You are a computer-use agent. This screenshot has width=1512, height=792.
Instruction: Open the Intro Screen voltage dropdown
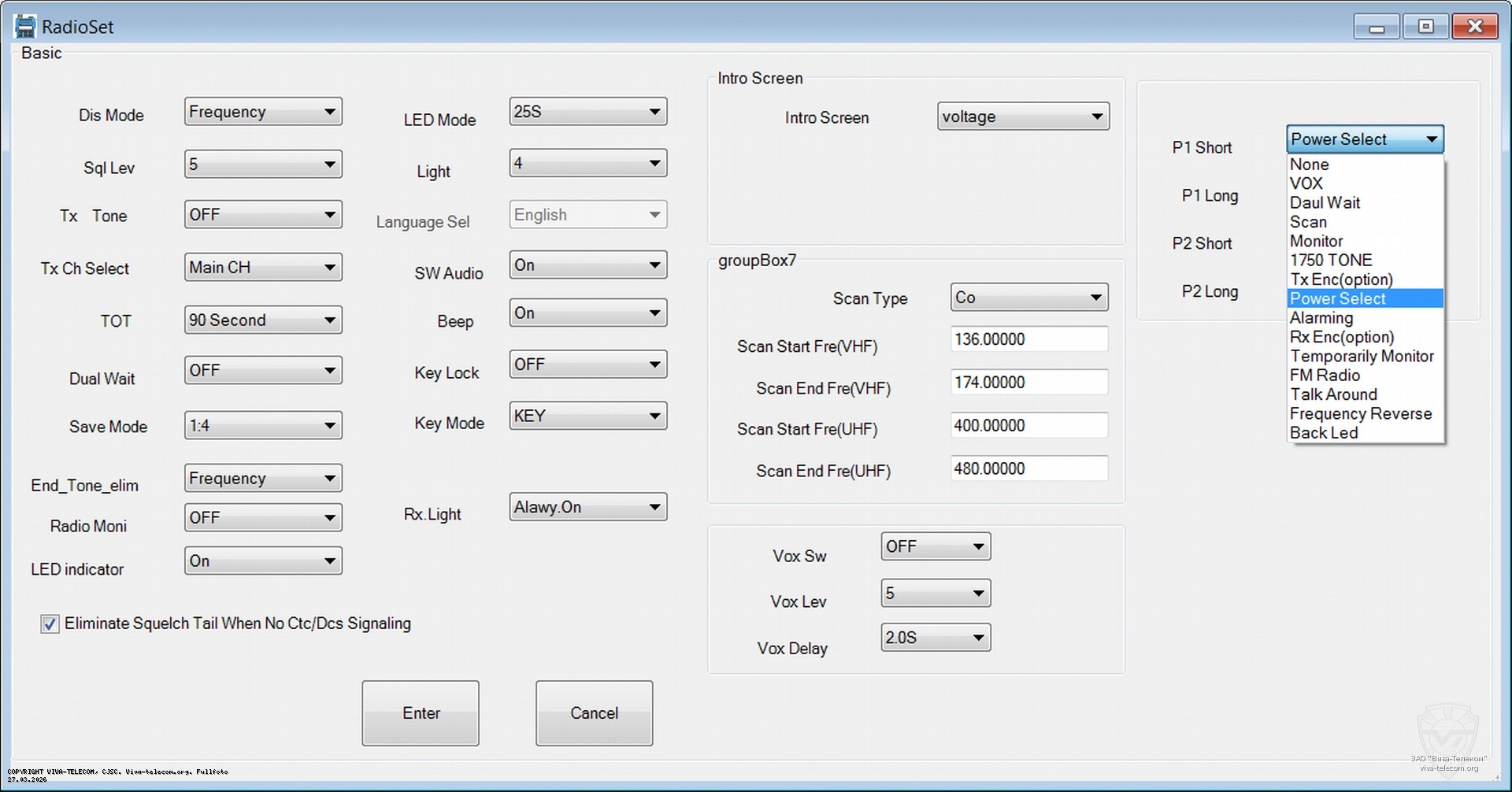(x=1022, y=117)
